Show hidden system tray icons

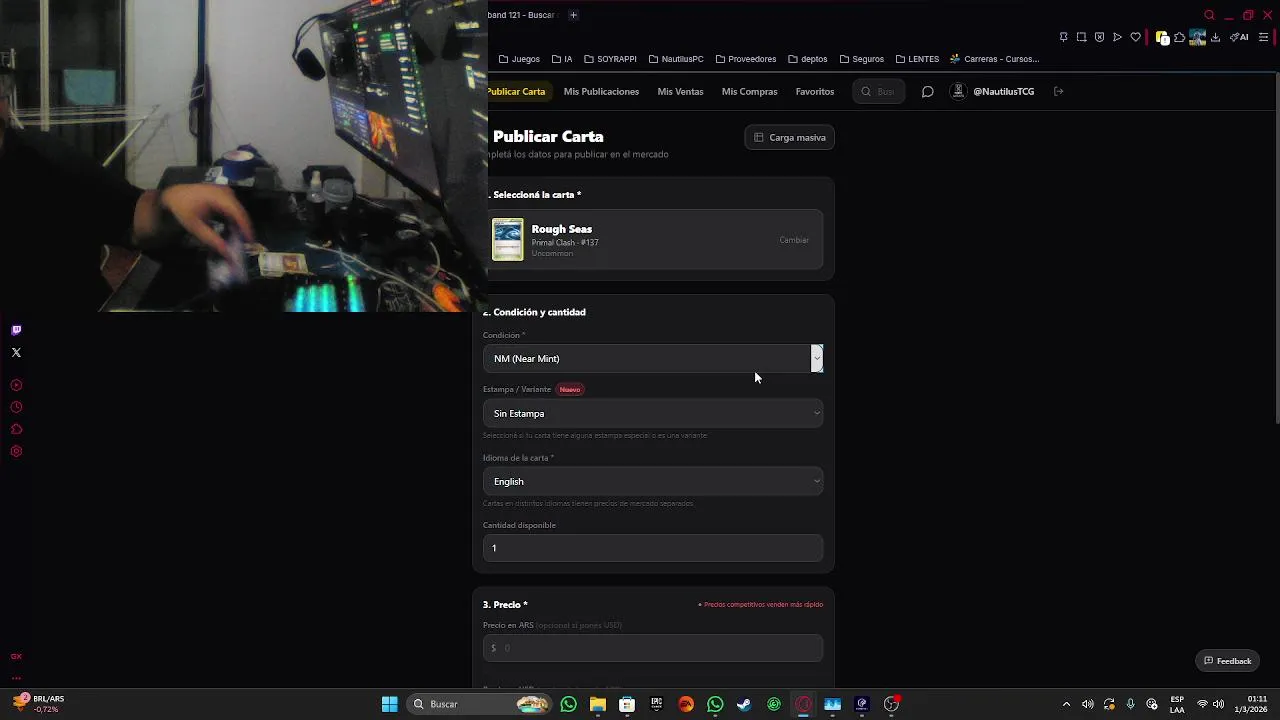(x=1066, y=704)
